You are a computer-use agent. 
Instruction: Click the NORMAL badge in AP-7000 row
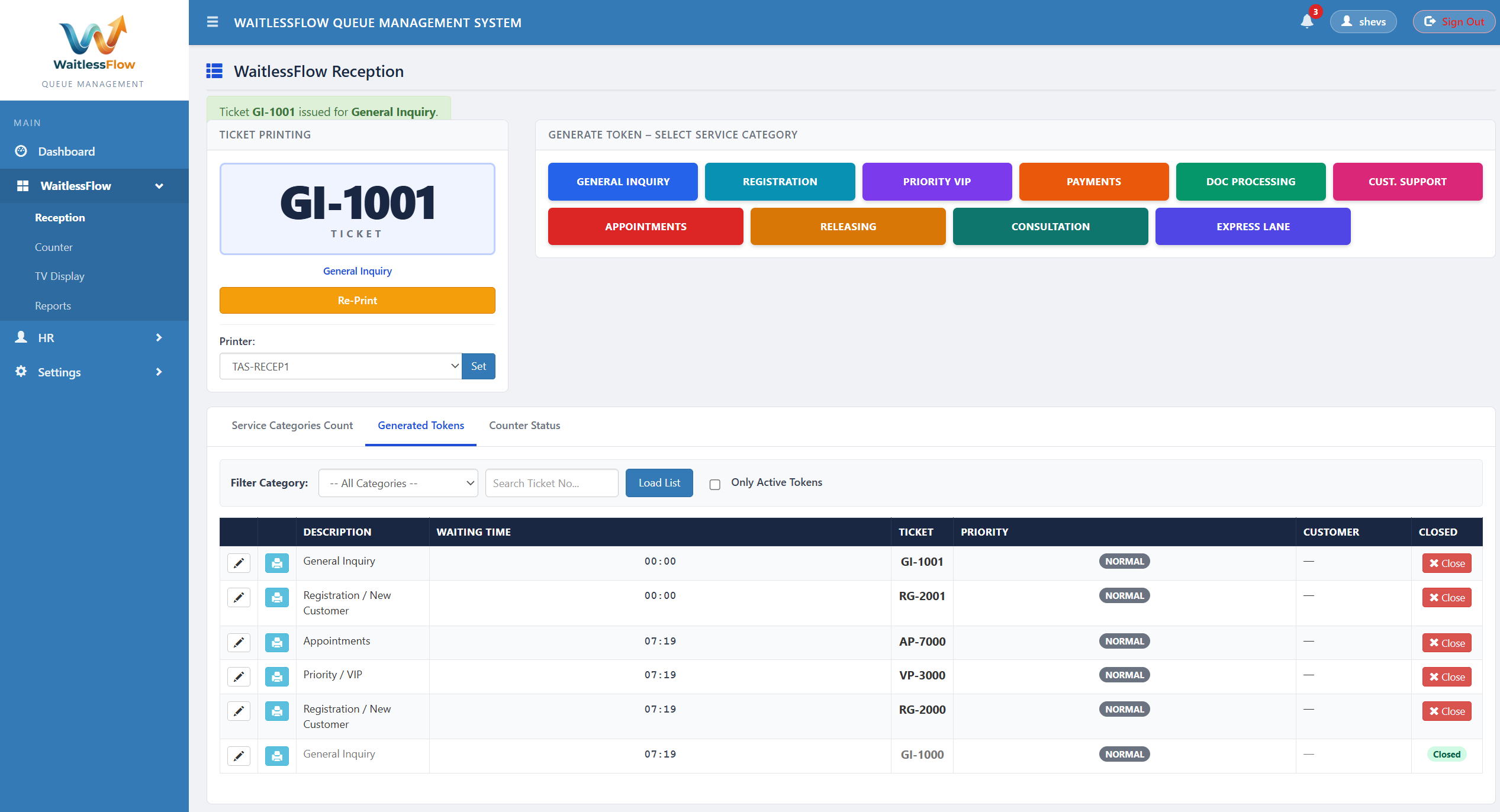pos(1124,641)
